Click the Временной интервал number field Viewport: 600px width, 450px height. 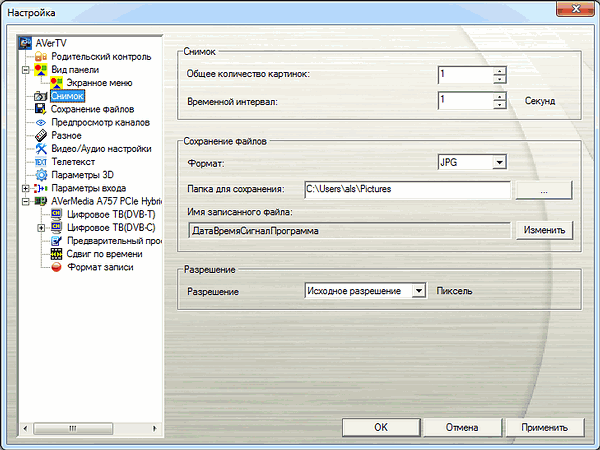(466, 101)
